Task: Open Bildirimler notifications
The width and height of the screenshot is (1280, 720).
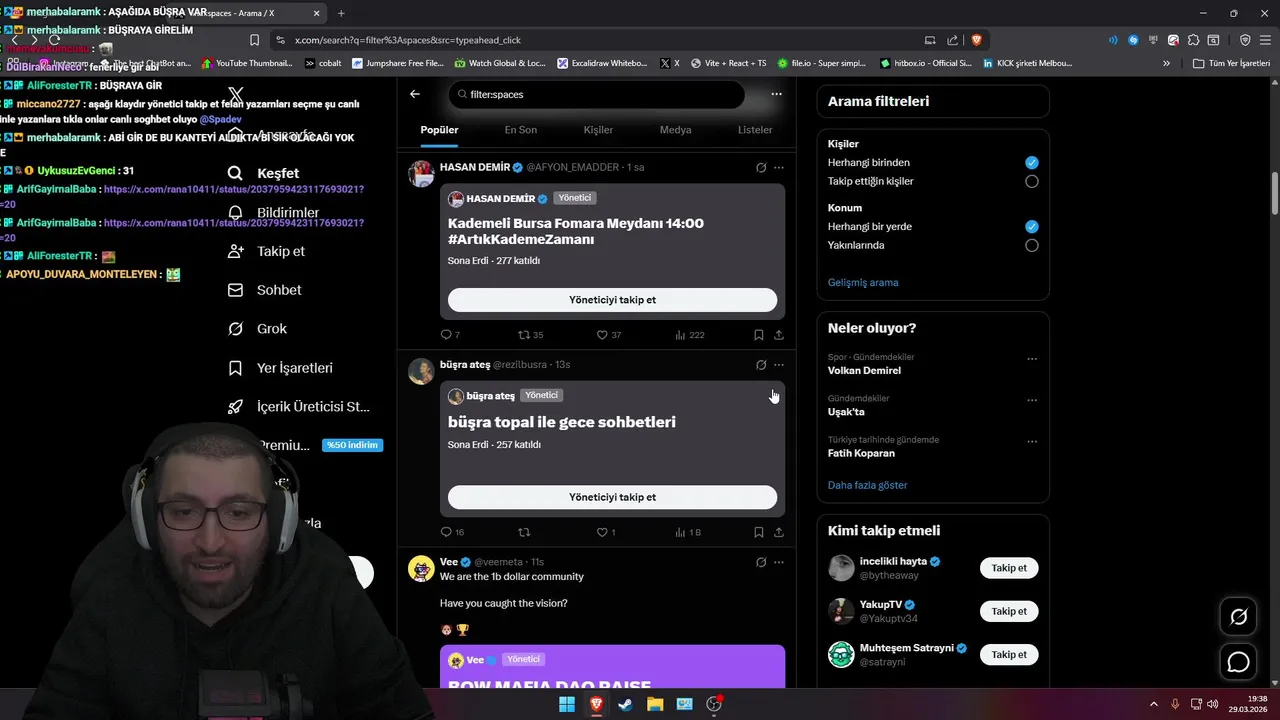Action: tap(274, 212)
